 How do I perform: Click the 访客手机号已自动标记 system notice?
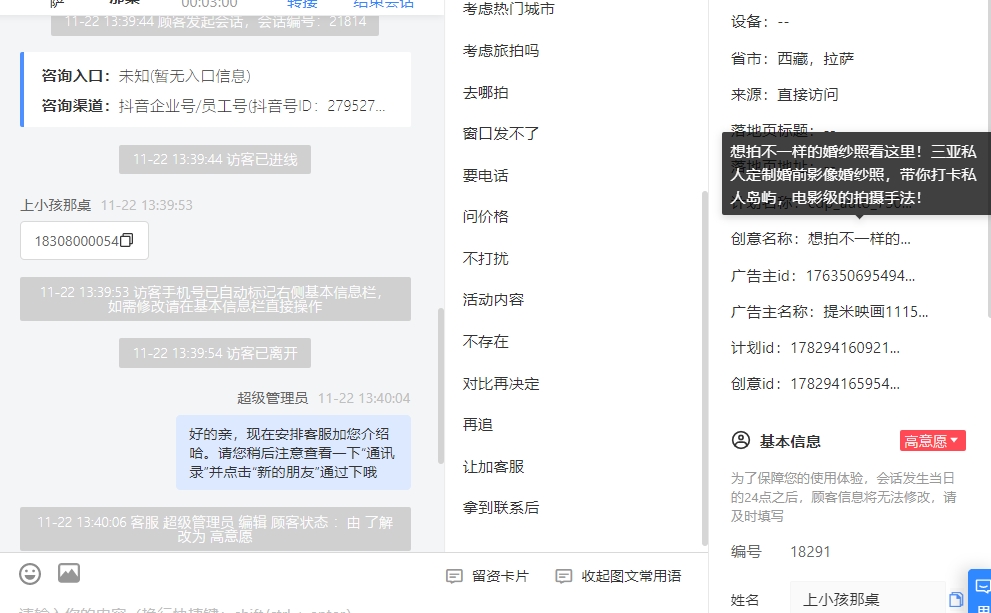pyautogui.click(x=215, y=299)
